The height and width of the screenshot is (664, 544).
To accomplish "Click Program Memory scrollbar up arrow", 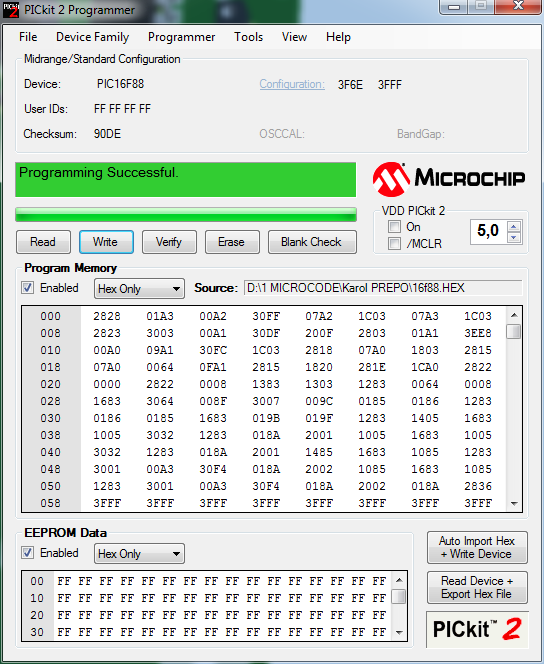I will point(514,315).
